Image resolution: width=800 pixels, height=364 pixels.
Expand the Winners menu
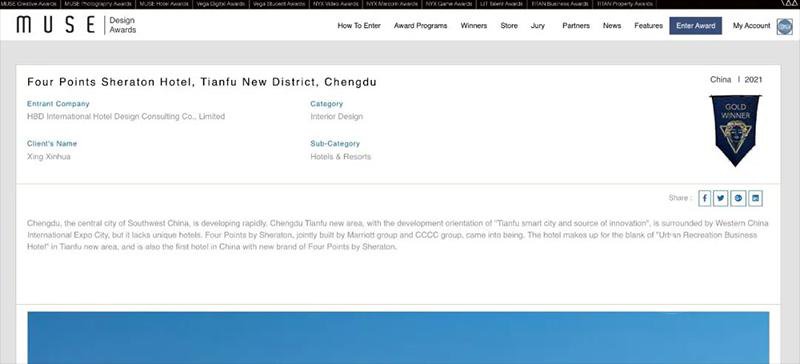point(473,26)
